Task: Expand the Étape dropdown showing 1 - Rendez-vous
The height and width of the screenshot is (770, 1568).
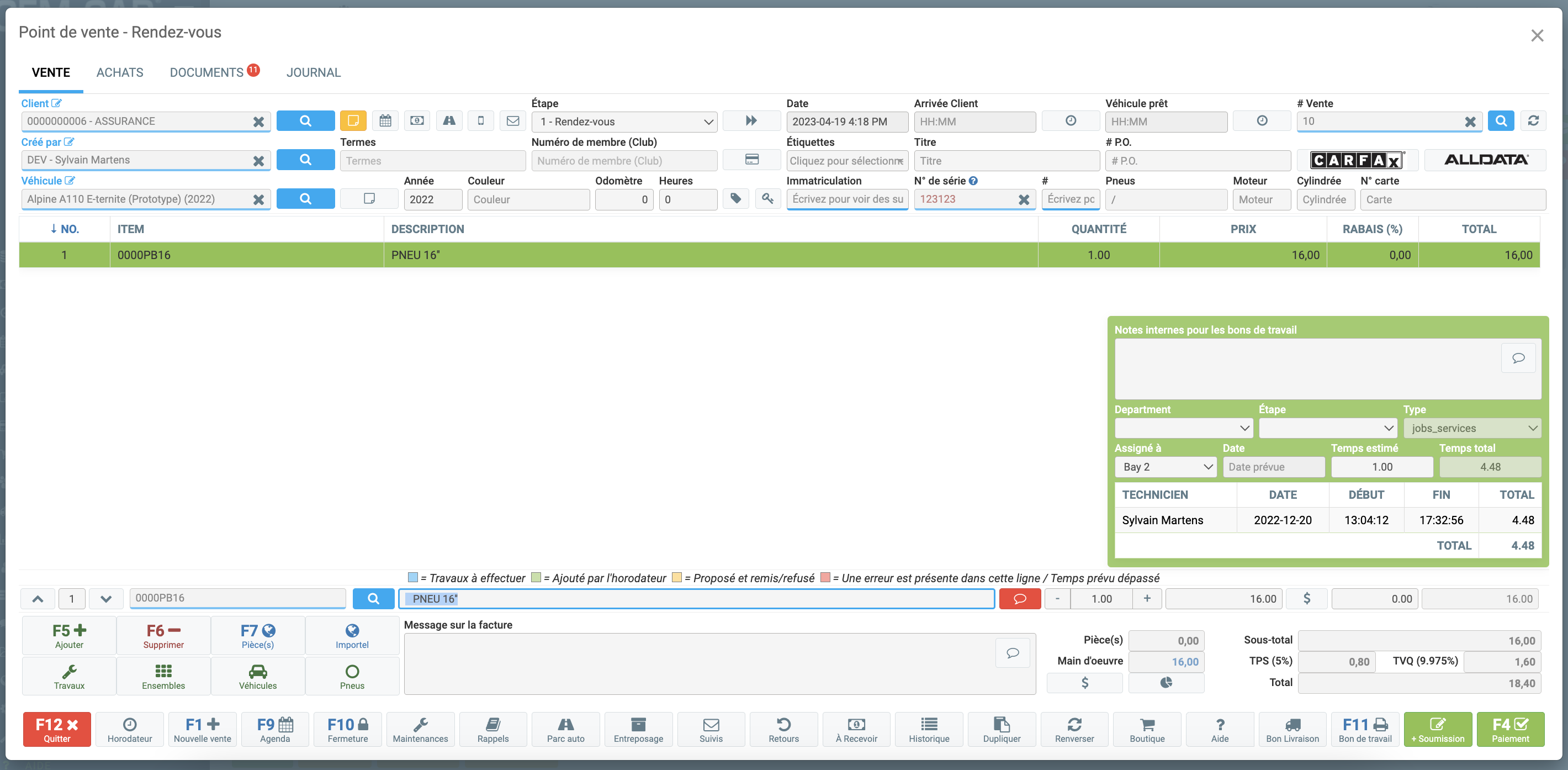Action: coord(624,121)
